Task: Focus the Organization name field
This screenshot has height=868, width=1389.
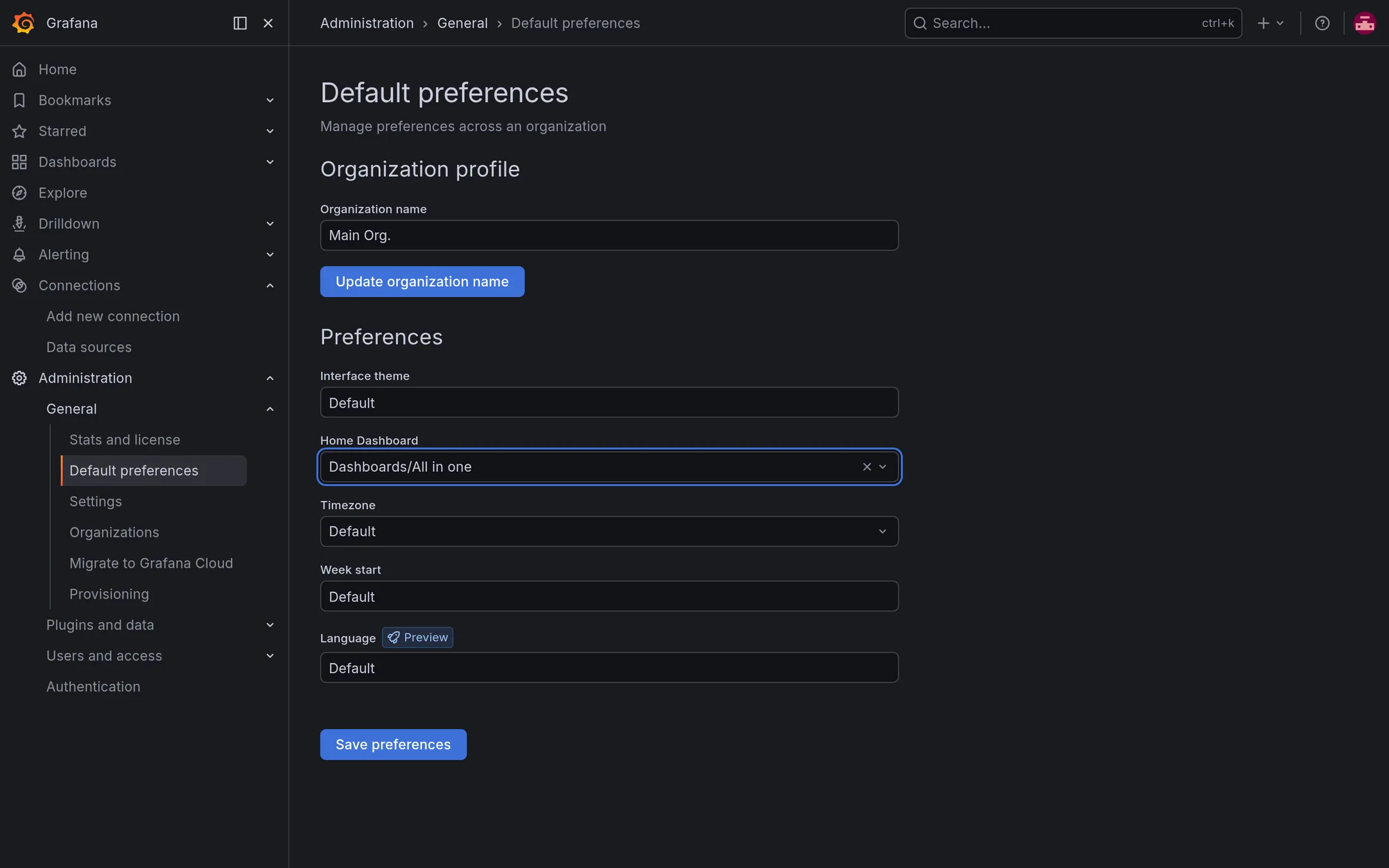Action: point(609,235)
